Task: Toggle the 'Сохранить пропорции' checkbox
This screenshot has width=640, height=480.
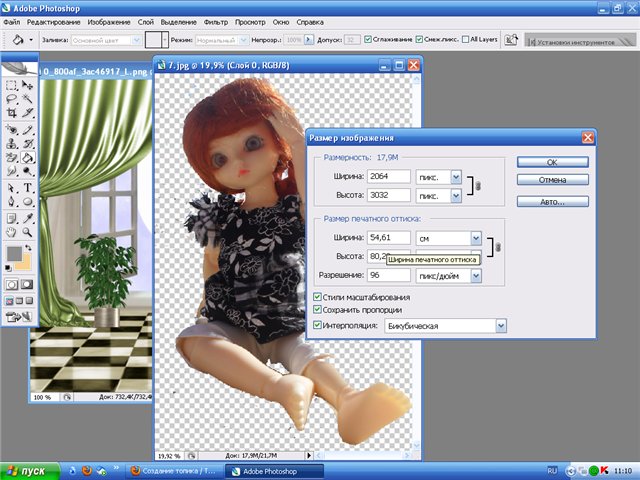Action: click(318, 311)
